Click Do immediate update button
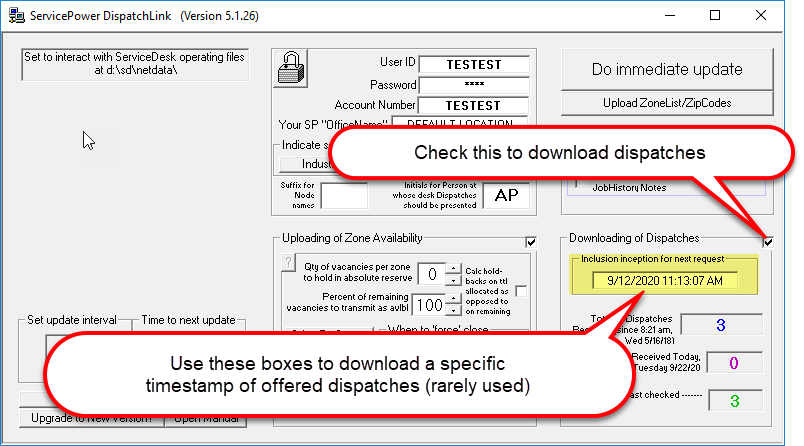 point(667,69)
